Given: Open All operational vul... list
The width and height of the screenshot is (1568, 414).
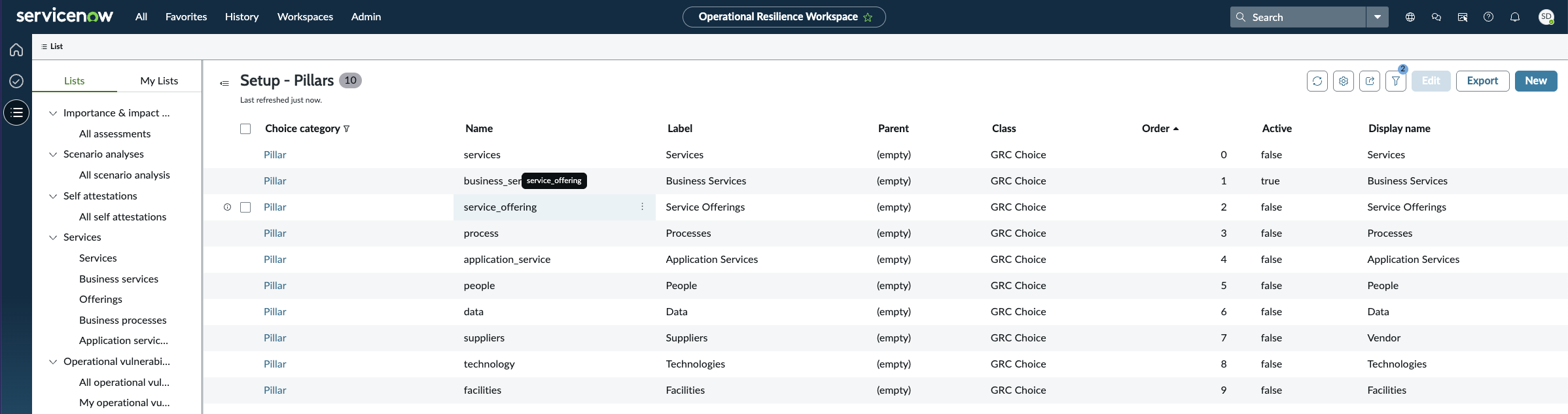Looking at the screenshot, I should pyautogui.click(x=124, y=383).
